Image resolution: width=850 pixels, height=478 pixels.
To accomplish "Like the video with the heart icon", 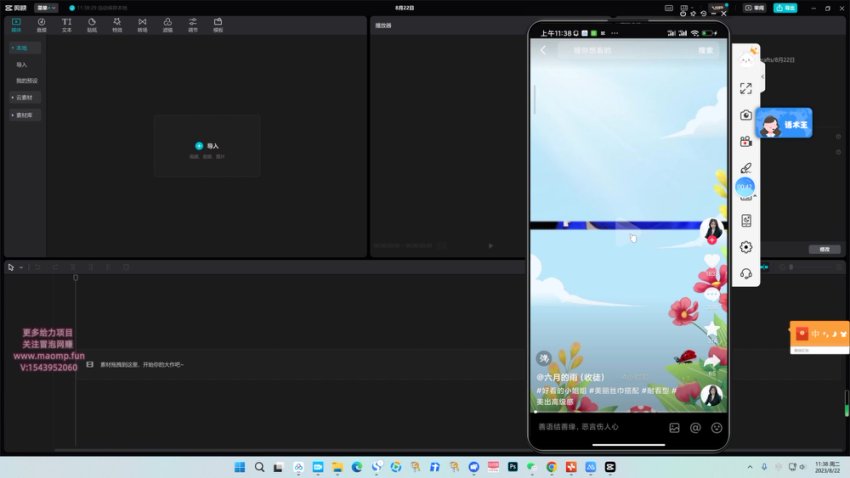I will (x=712, y=262).
